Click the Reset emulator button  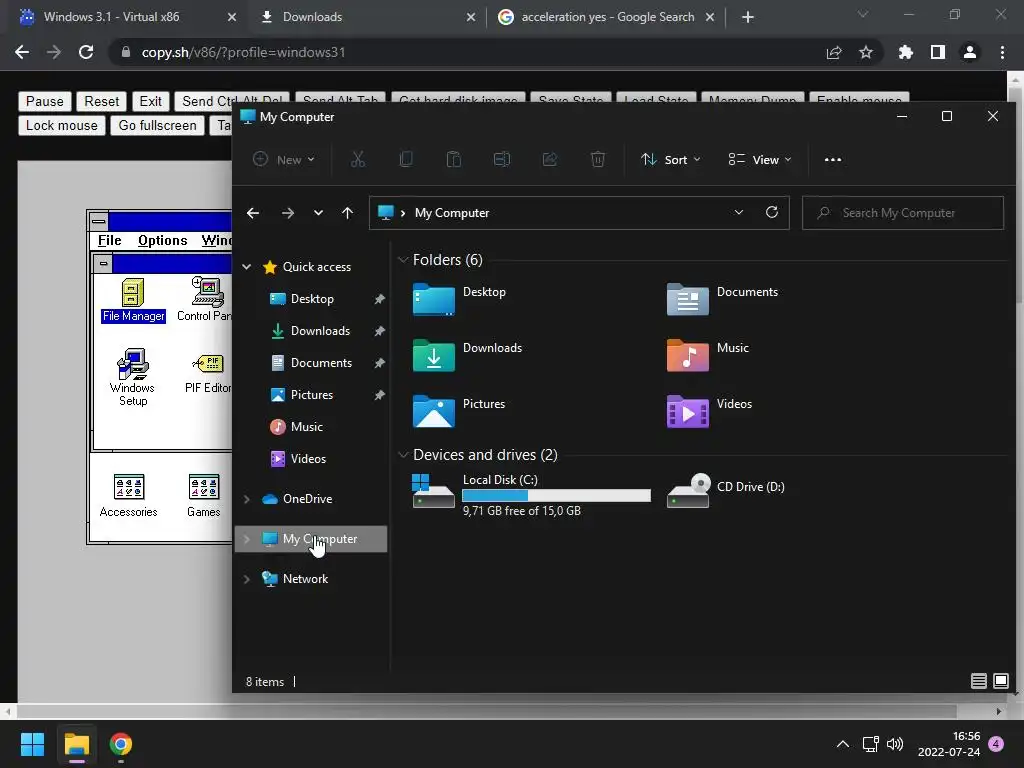(102, 101)
